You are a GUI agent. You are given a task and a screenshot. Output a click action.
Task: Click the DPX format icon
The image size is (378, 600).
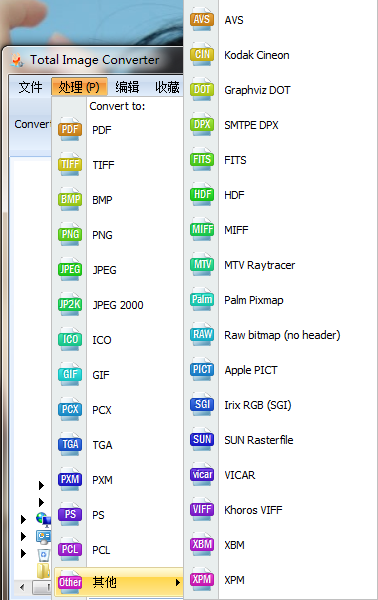[202, 124]
